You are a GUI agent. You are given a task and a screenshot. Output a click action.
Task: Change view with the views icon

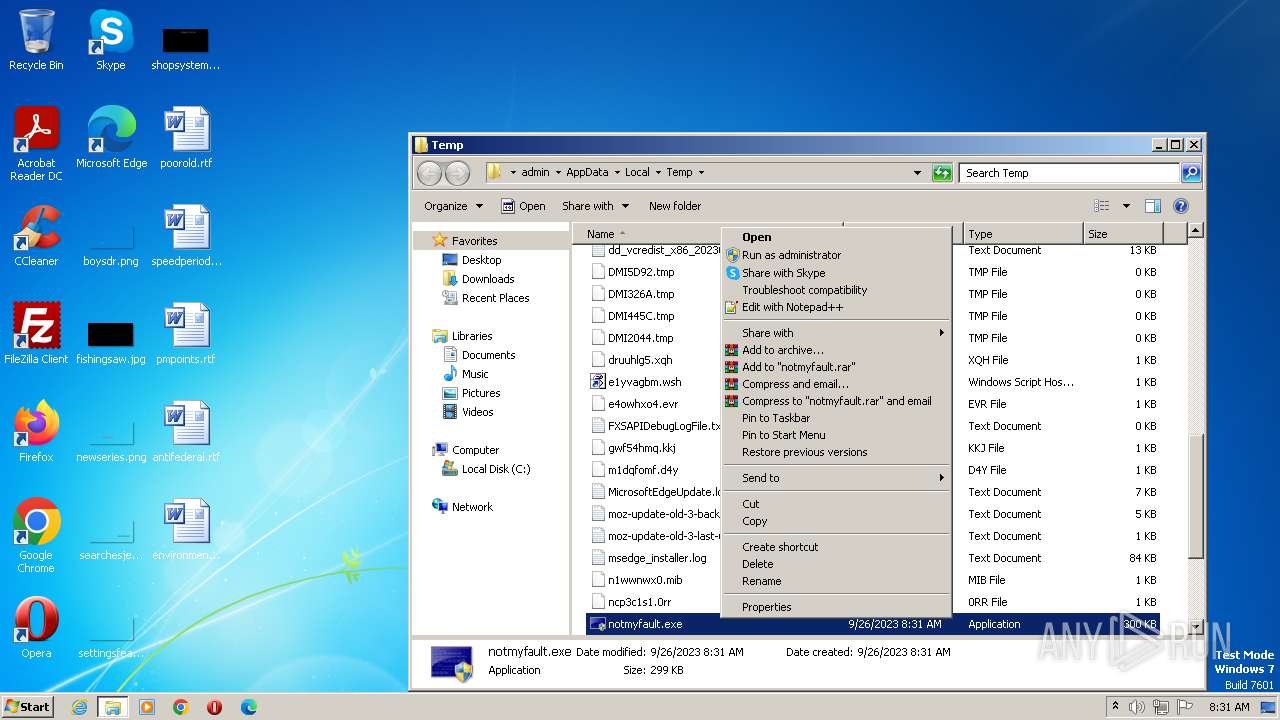pos(1102,206)
